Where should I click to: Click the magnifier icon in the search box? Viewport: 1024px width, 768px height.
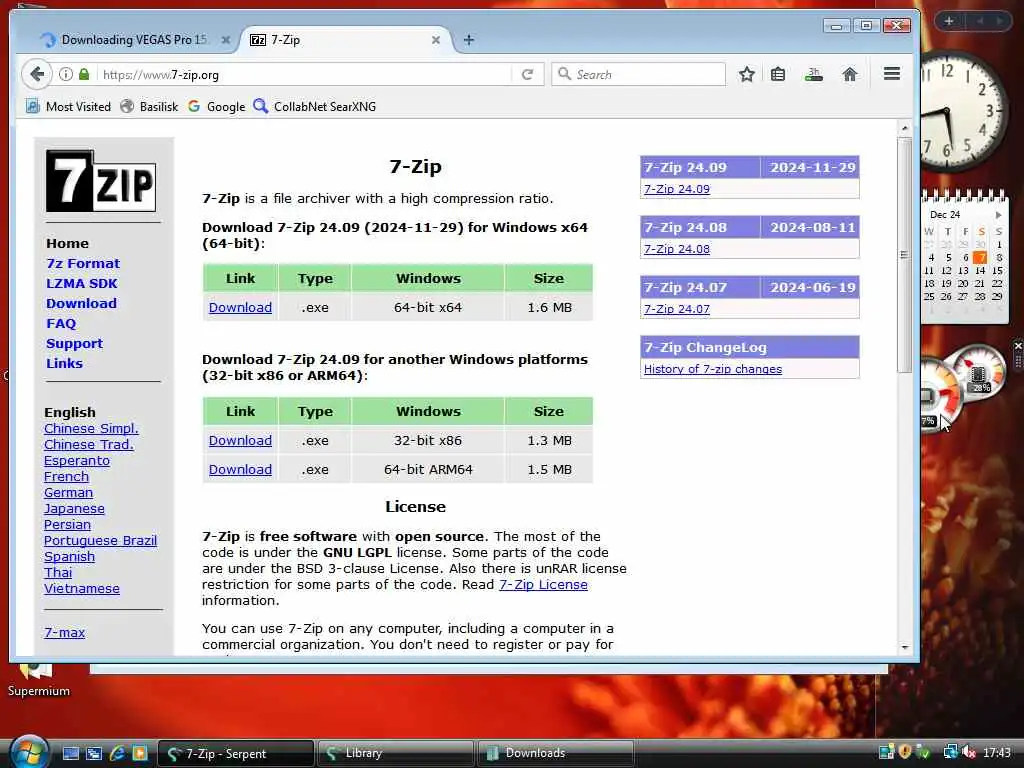point(564,74)
